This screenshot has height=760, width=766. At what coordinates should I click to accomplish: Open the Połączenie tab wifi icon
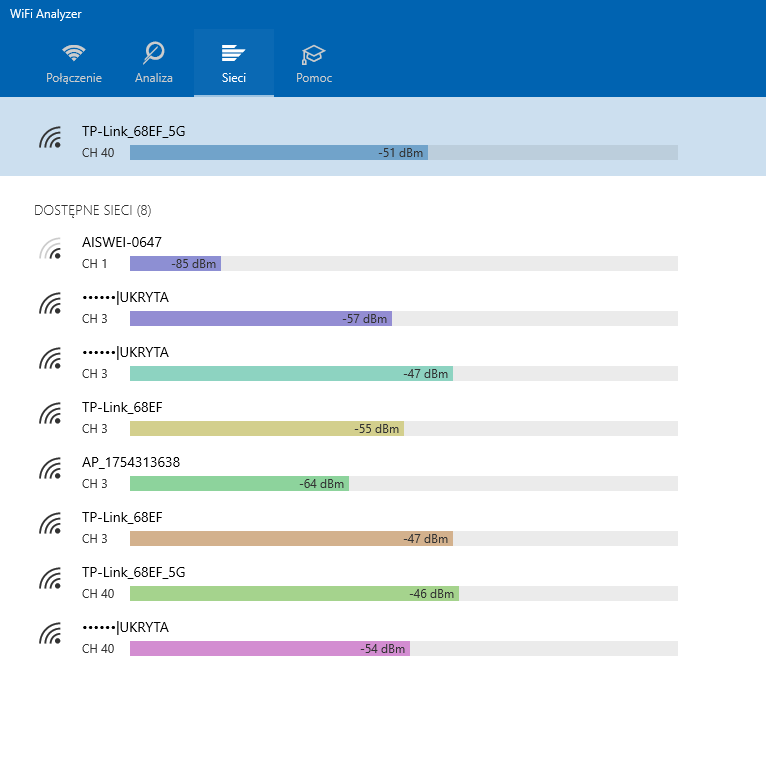coord(74,52)
